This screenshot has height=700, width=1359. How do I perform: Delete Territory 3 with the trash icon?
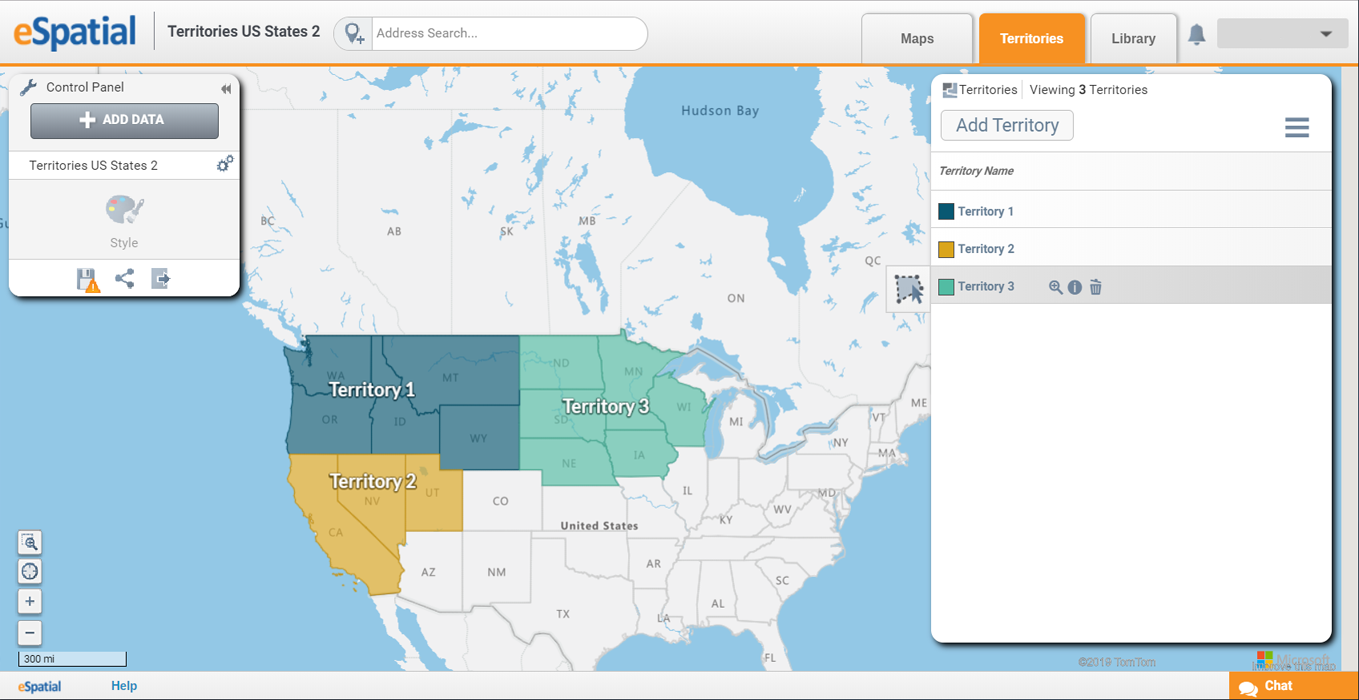pos(1096,287)
